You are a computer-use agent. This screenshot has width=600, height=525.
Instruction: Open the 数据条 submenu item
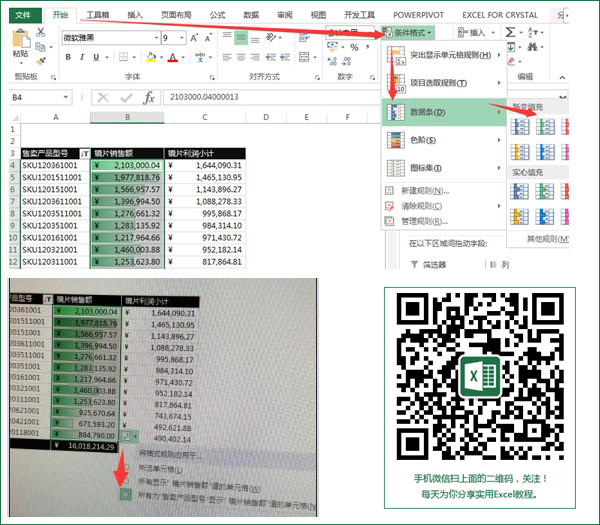(444, 112)
